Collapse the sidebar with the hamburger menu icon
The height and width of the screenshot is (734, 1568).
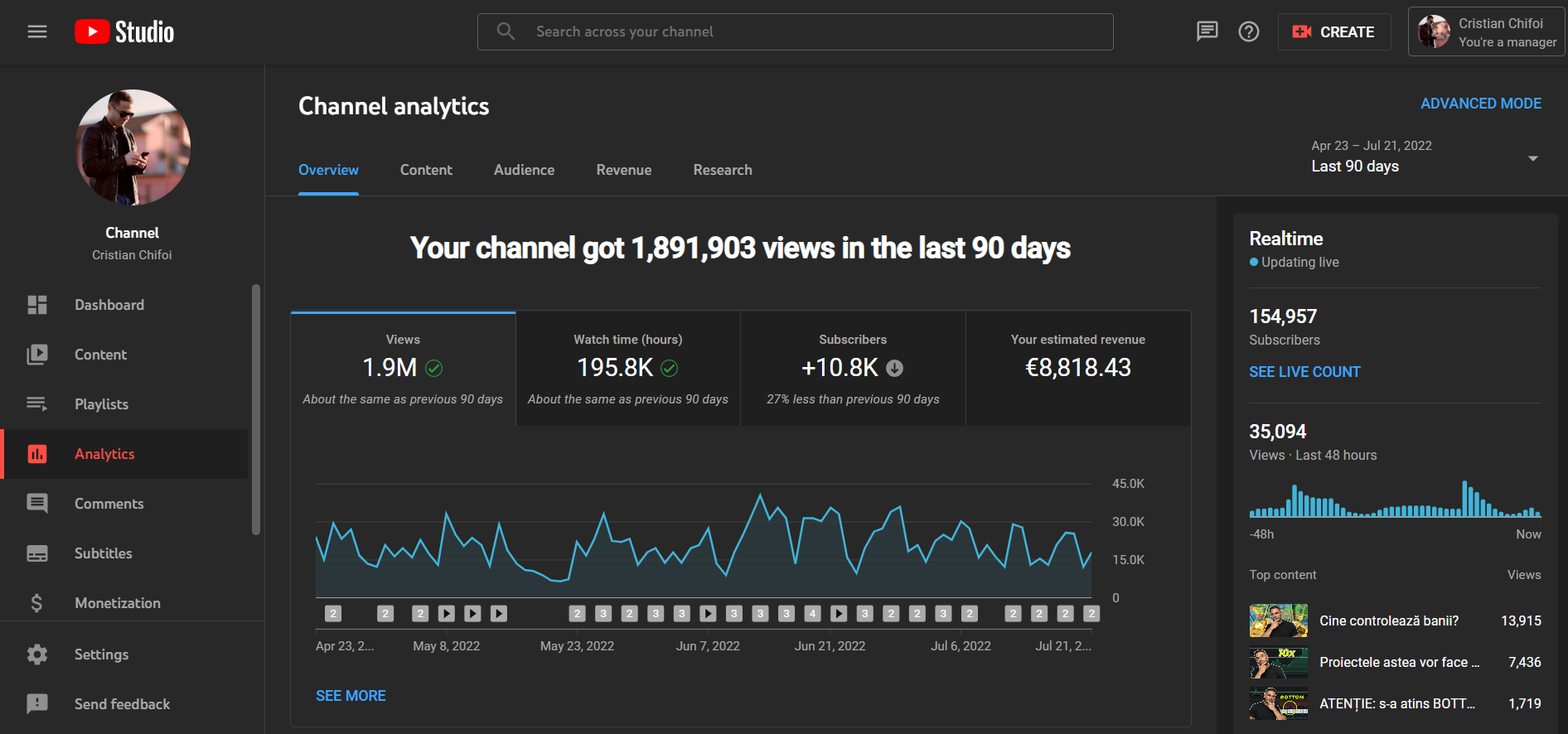[37, 31]
